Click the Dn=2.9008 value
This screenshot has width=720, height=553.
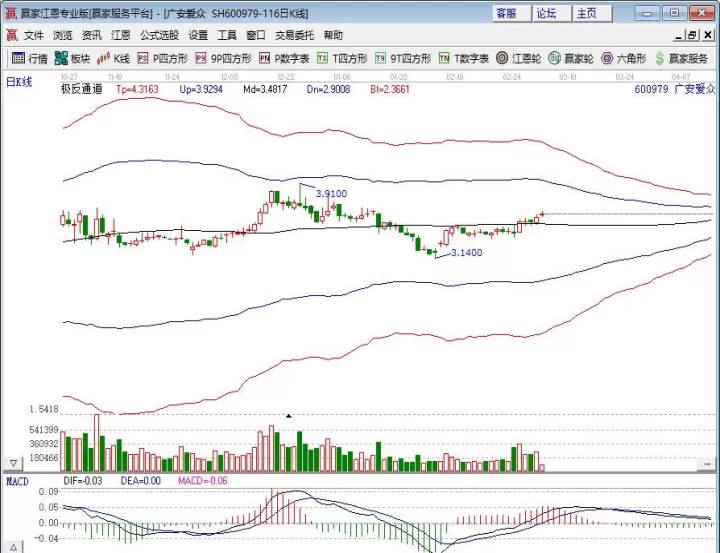click(x=328, y=89)
